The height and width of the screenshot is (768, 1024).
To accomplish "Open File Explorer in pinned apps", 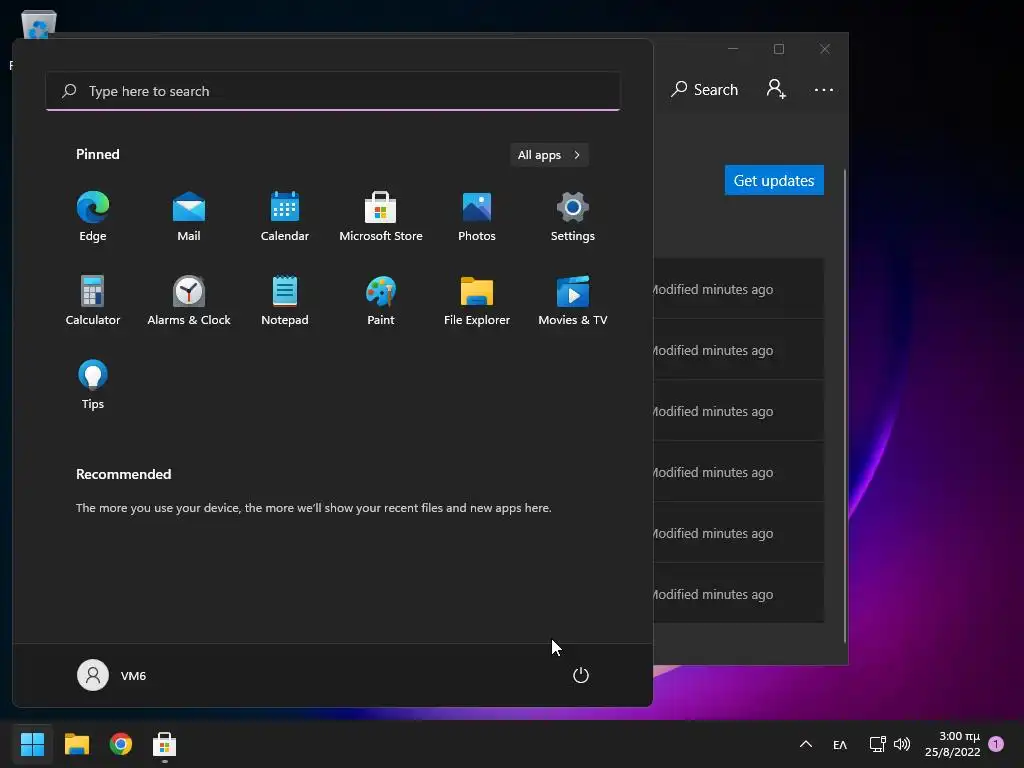I will pyautogui.click(x=477, y=300).
